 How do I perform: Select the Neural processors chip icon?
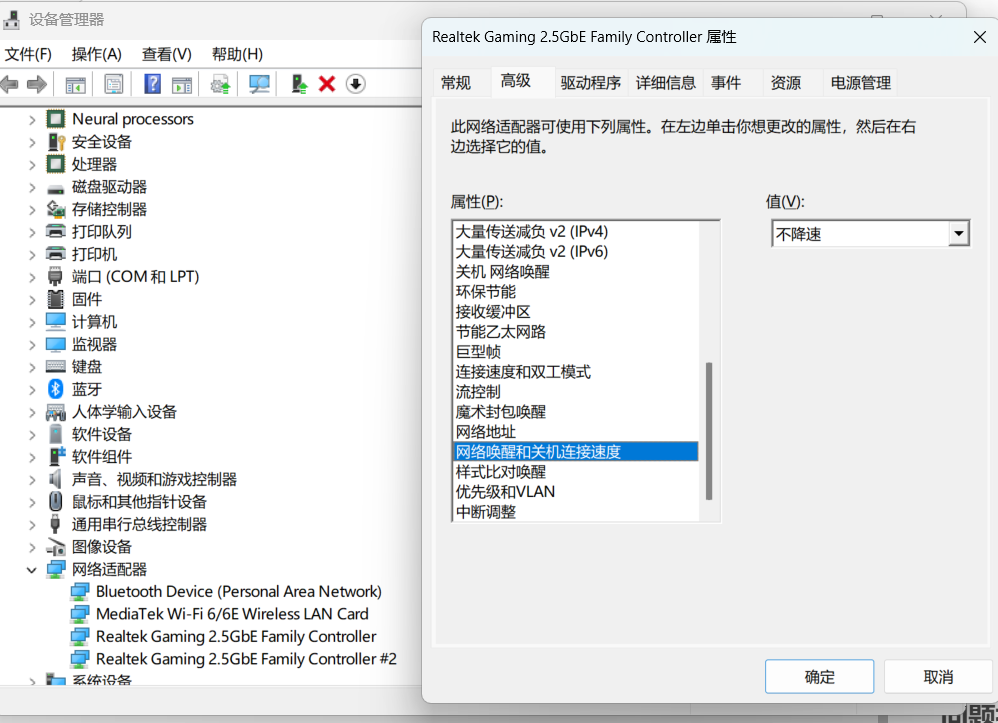56,119
